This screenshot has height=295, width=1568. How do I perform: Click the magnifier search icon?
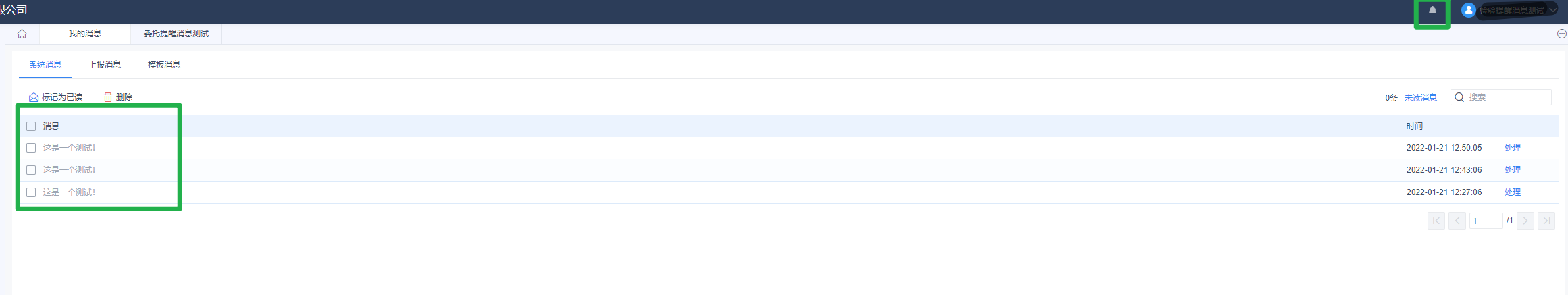click(x=1459, y=97)
